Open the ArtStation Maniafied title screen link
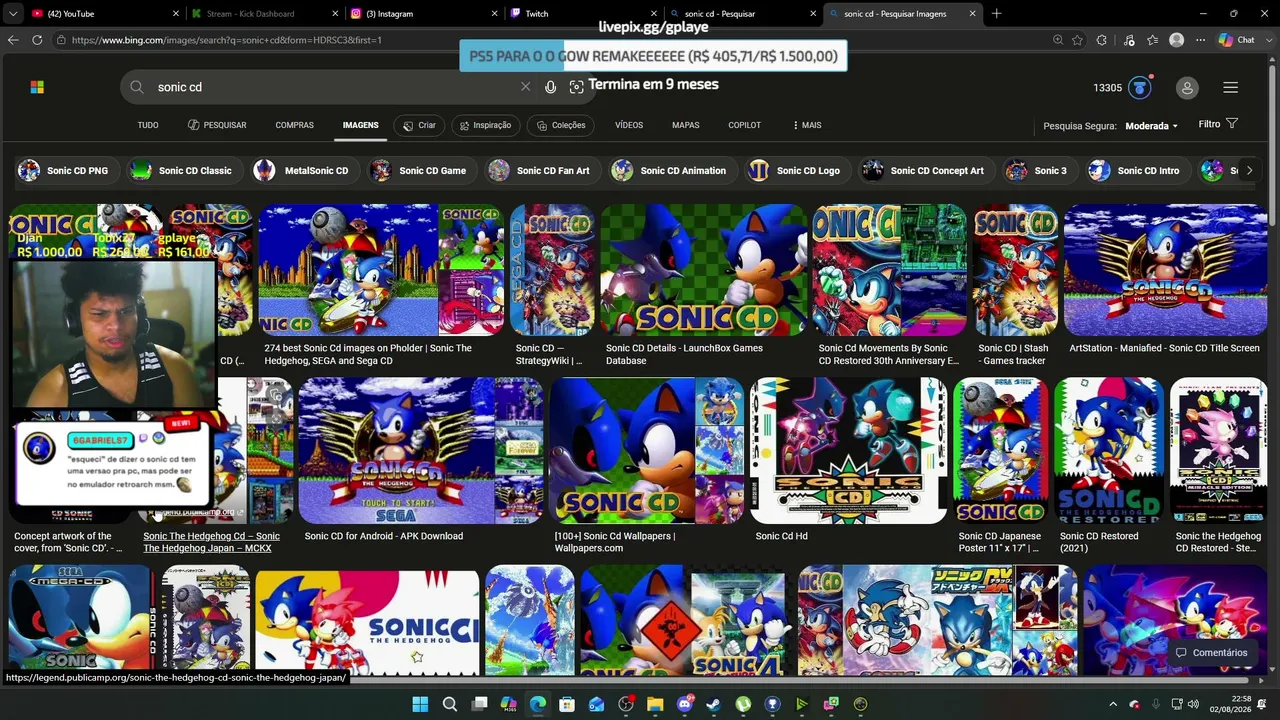 [x=1164, y=348]
